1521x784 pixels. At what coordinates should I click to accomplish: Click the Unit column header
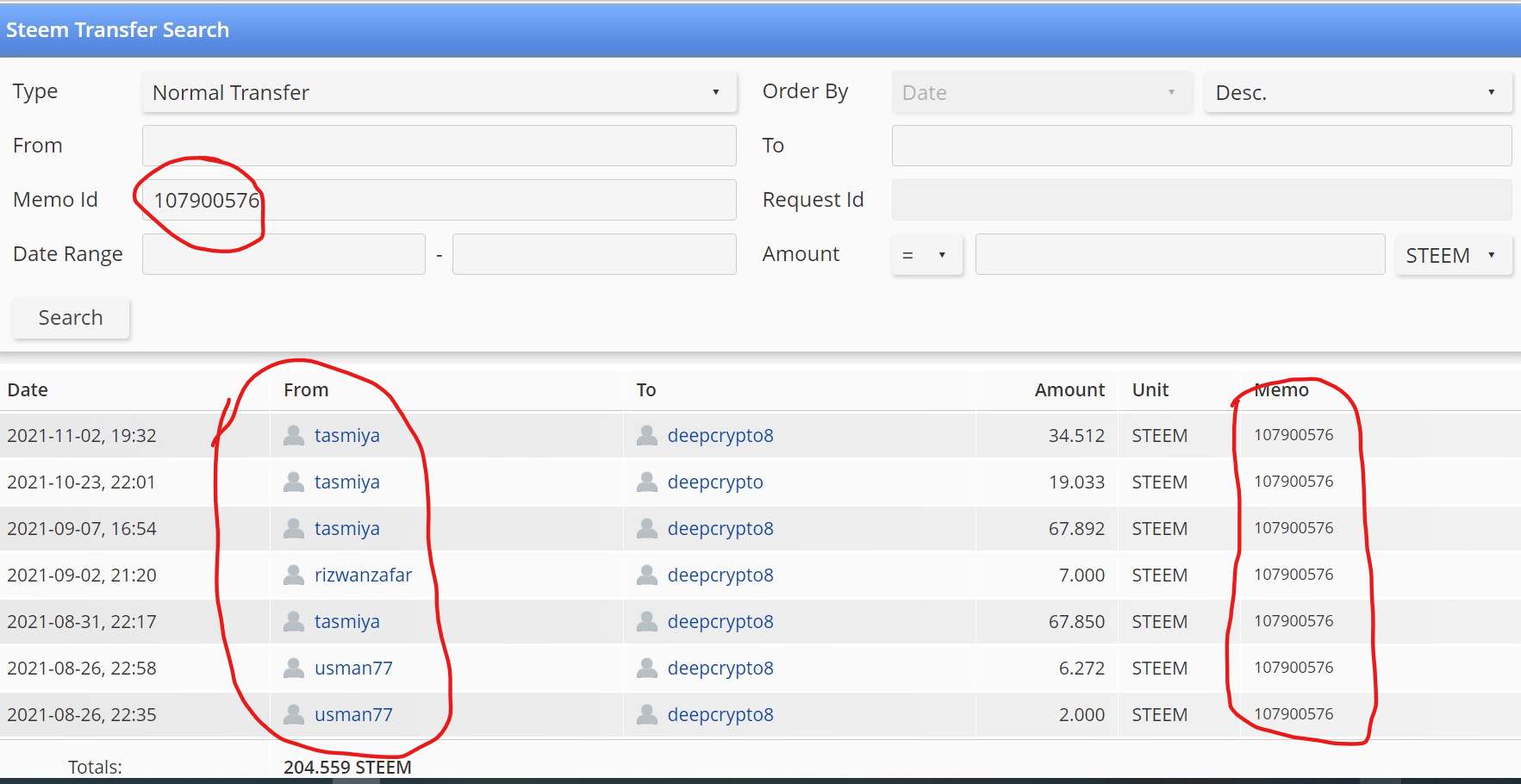tap(1150, 389)
